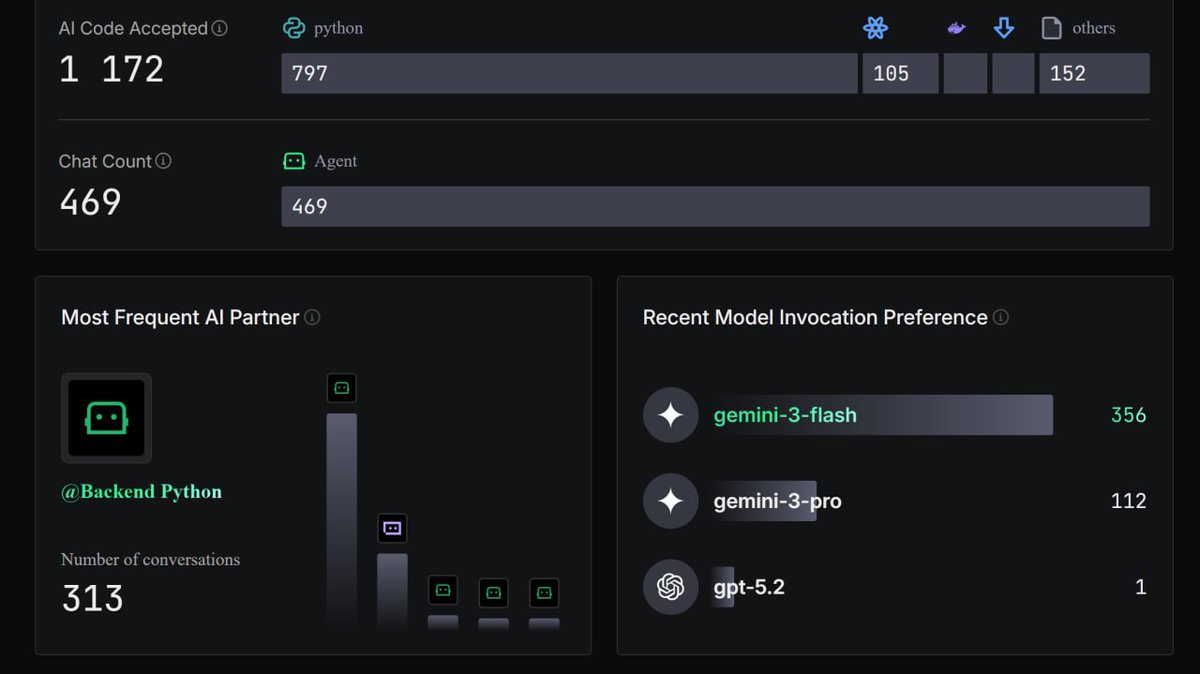This screenshot has width=1200, height=674.
Task: Click the 'Number of conversations' label
Action: click(x=150, y=559)
